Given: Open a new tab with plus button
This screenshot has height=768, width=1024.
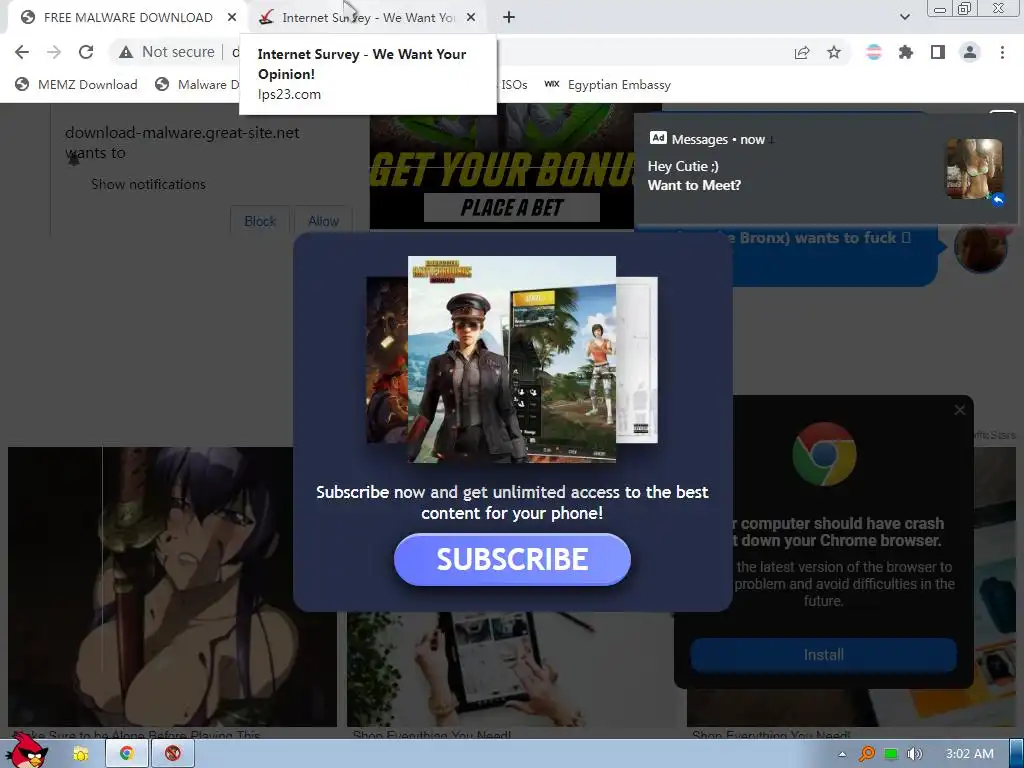Looking at the screenshot, I should [509, 18].
